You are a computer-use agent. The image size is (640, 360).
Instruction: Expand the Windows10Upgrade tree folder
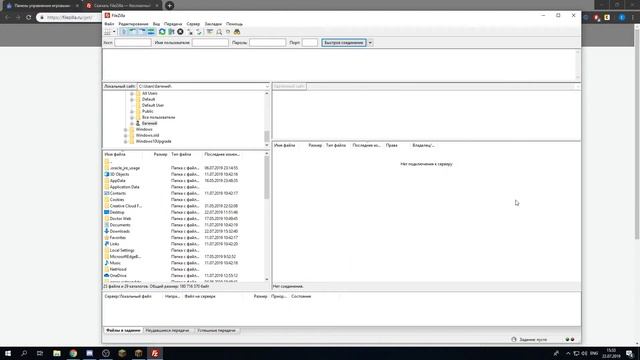(x=126, y=142)
